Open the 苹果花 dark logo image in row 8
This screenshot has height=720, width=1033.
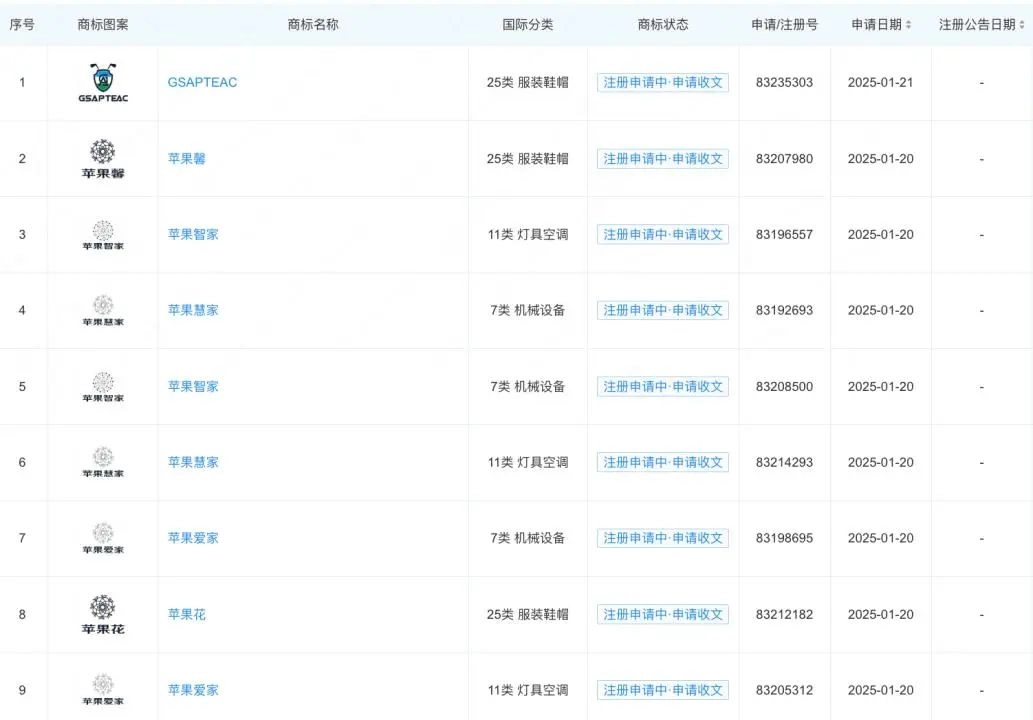(102, 613)
